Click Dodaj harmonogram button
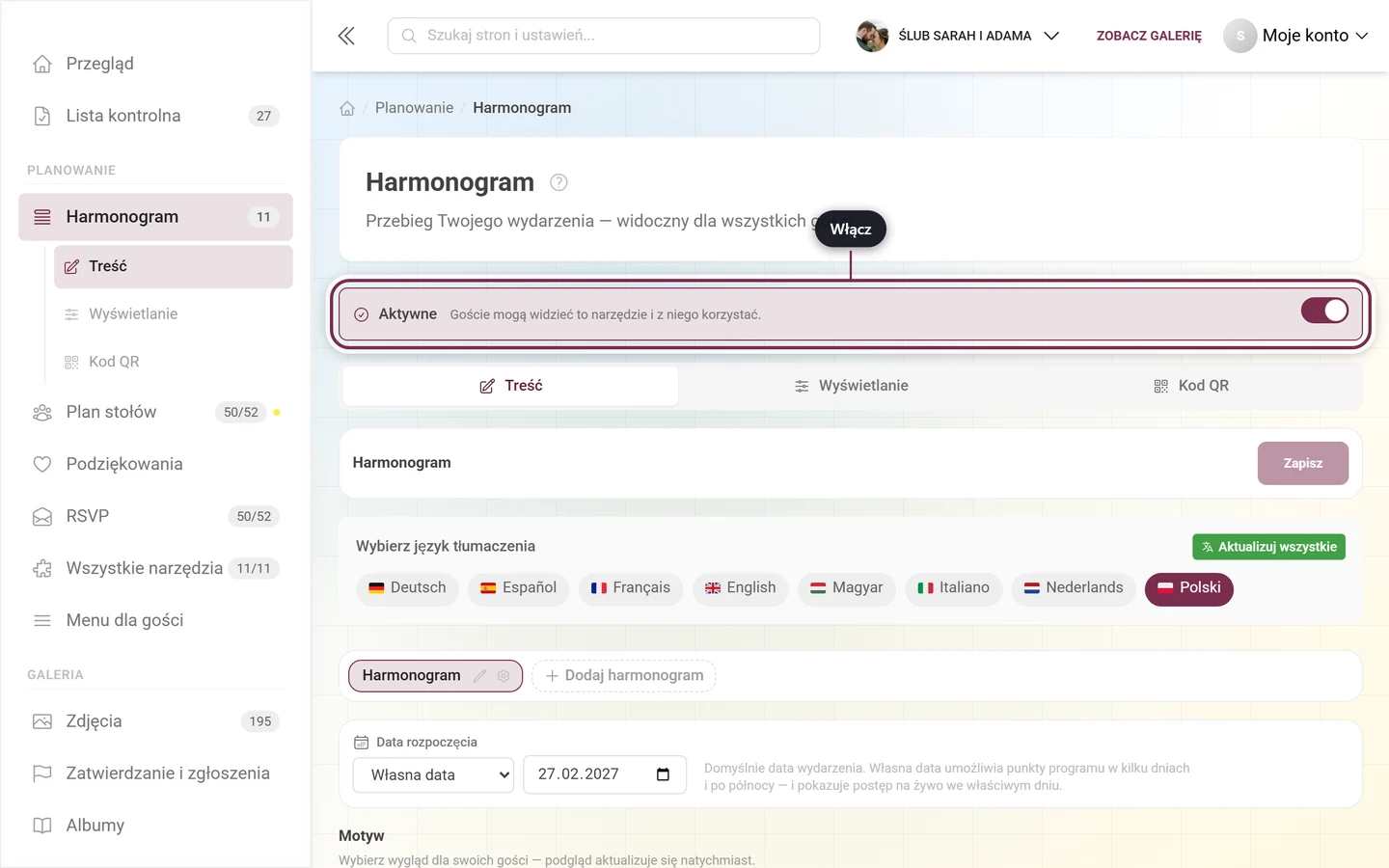The image size is (1389, 868). (624, 676)
